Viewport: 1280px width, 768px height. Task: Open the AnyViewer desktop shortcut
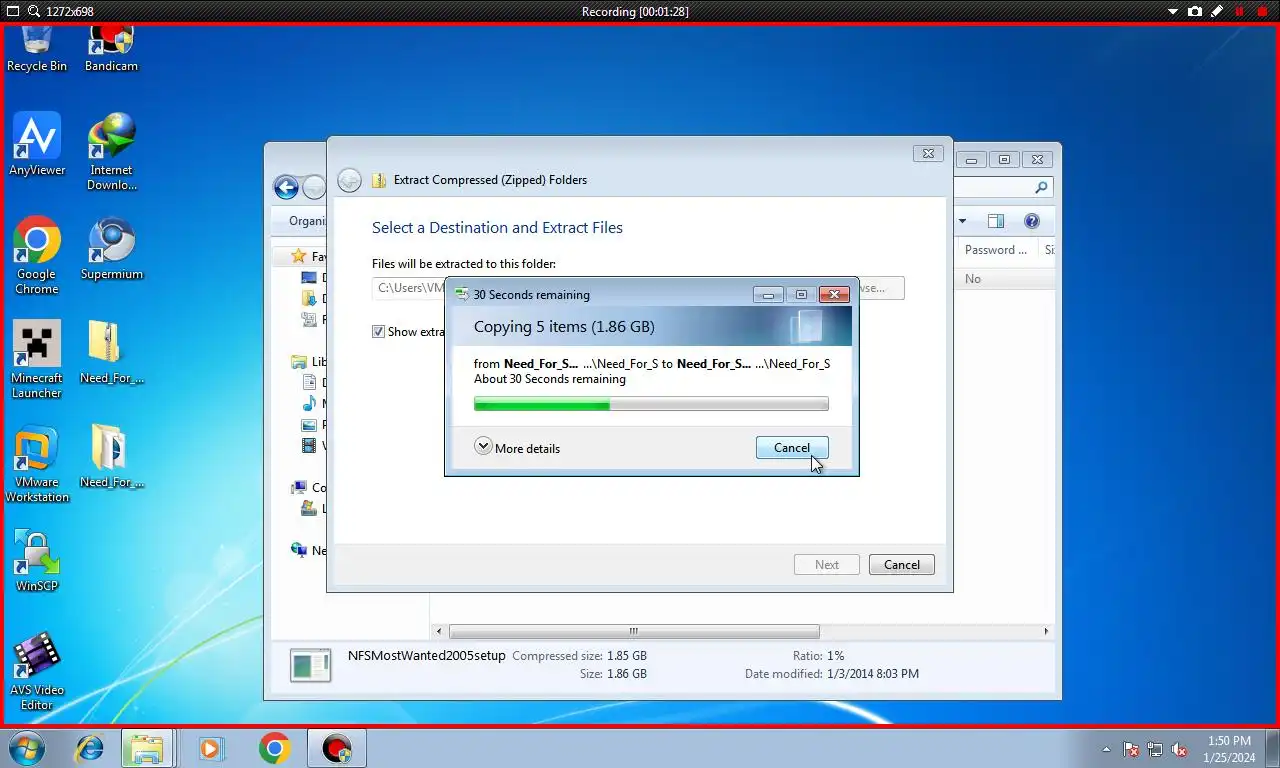tap(37, 144)
